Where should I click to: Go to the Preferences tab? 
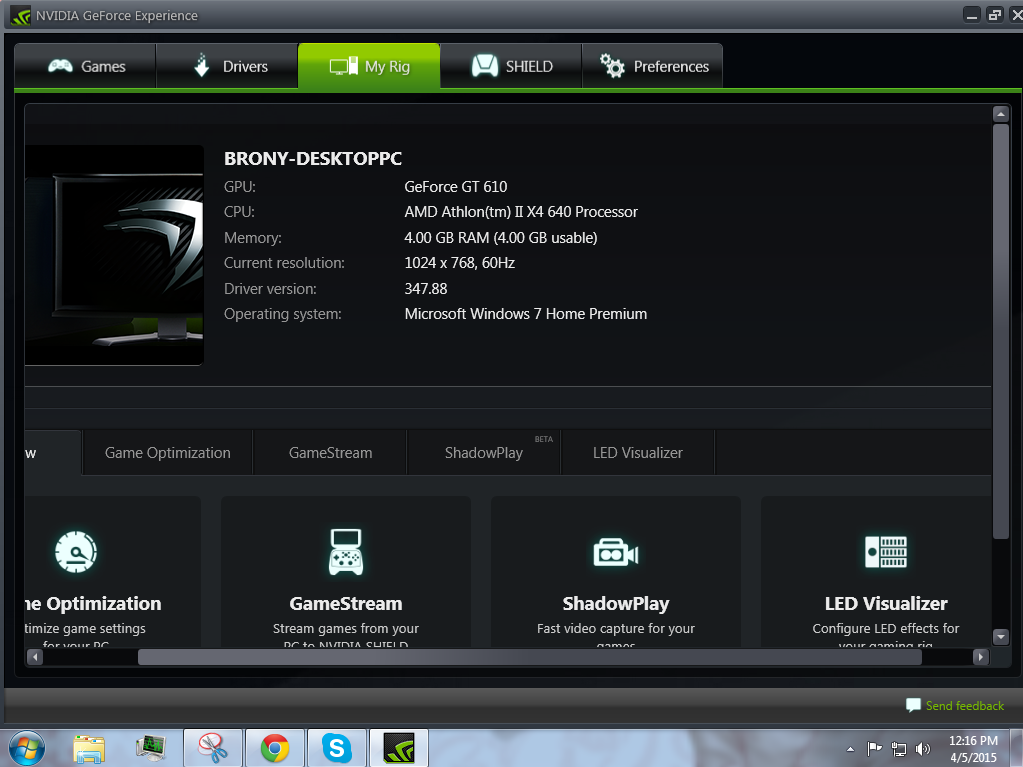coord(652,66)
